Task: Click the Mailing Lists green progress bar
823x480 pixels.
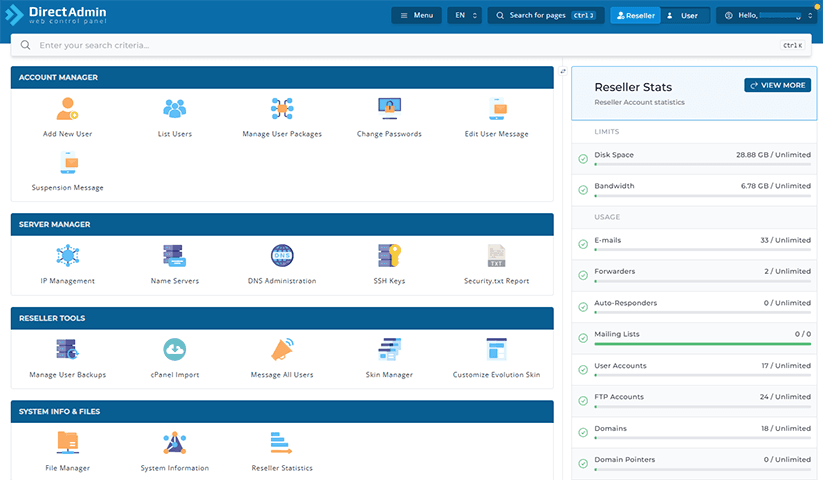Action: [702, 344]
